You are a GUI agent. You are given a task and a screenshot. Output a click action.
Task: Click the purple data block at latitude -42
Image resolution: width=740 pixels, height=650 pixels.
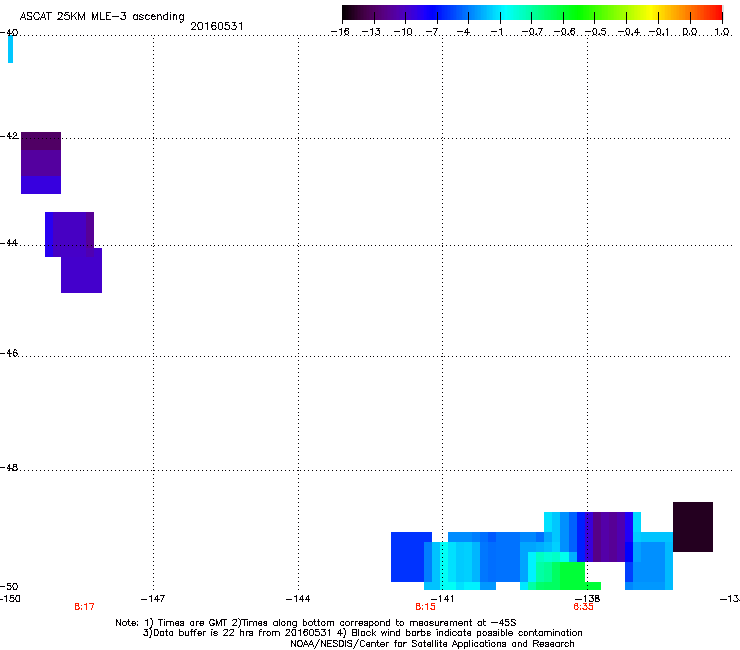(x=41, y=163)
